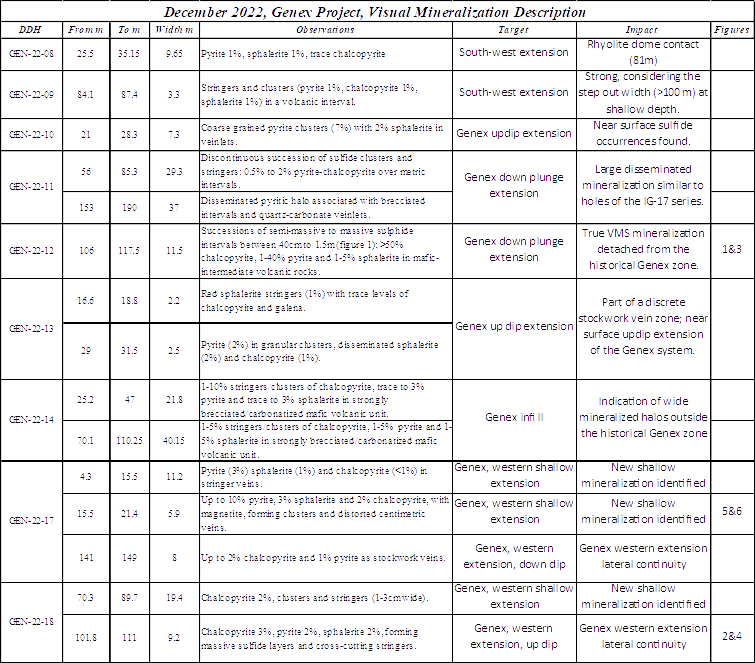Click the '1&3' figures cell
Screen dimensions: 755x663
pyautogui.click(x=732, y=249)
